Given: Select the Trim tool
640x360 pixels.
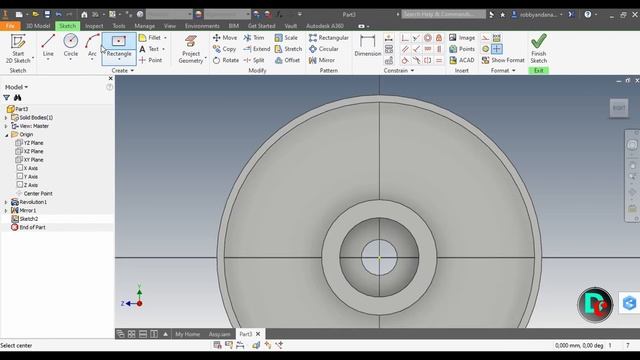Looking at the screenshot, I should pyautogui.click(x=254, y=38).
